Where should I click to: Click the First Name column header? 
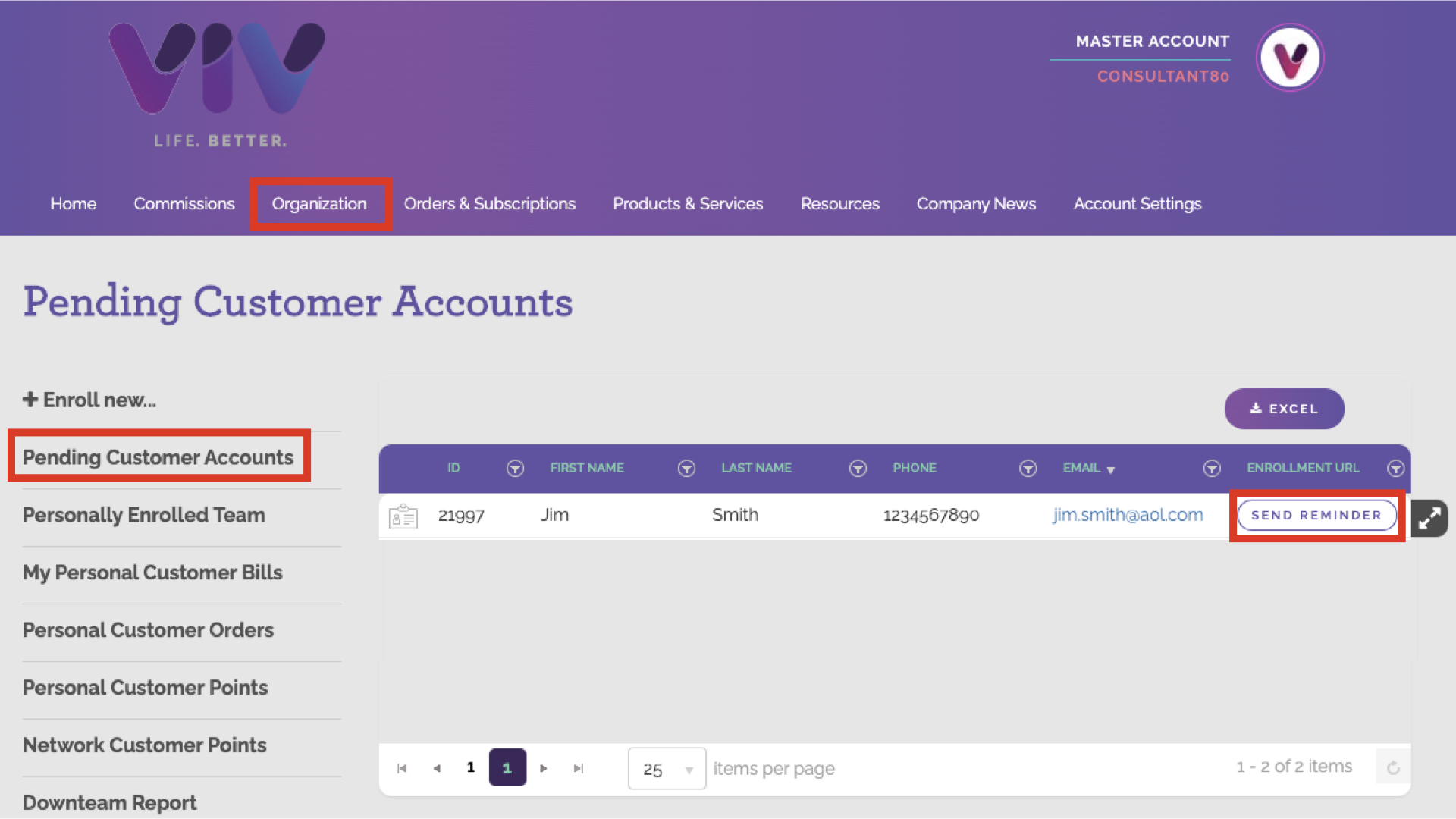[587, 468]
